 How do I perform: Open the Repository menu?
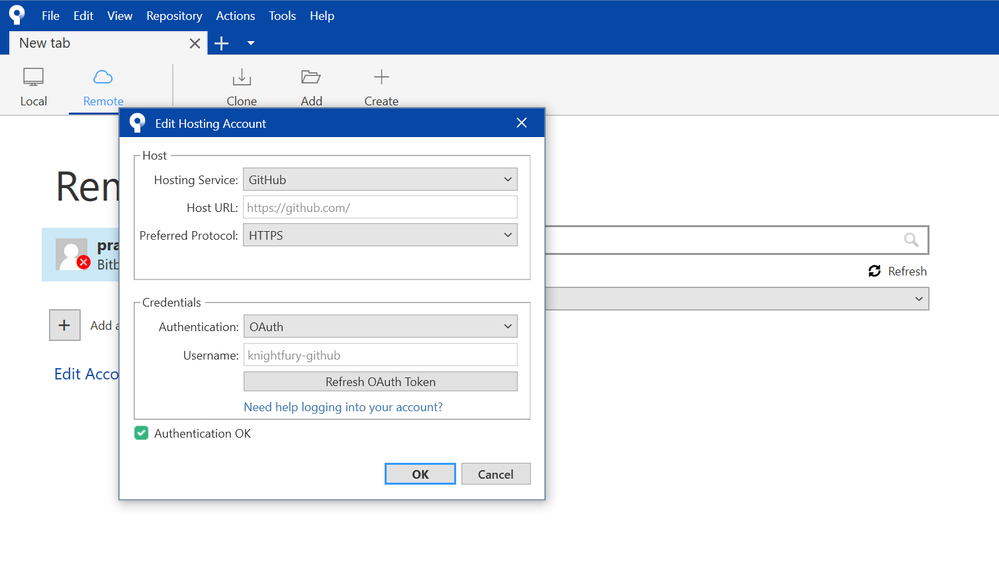[x=174, y=16]
